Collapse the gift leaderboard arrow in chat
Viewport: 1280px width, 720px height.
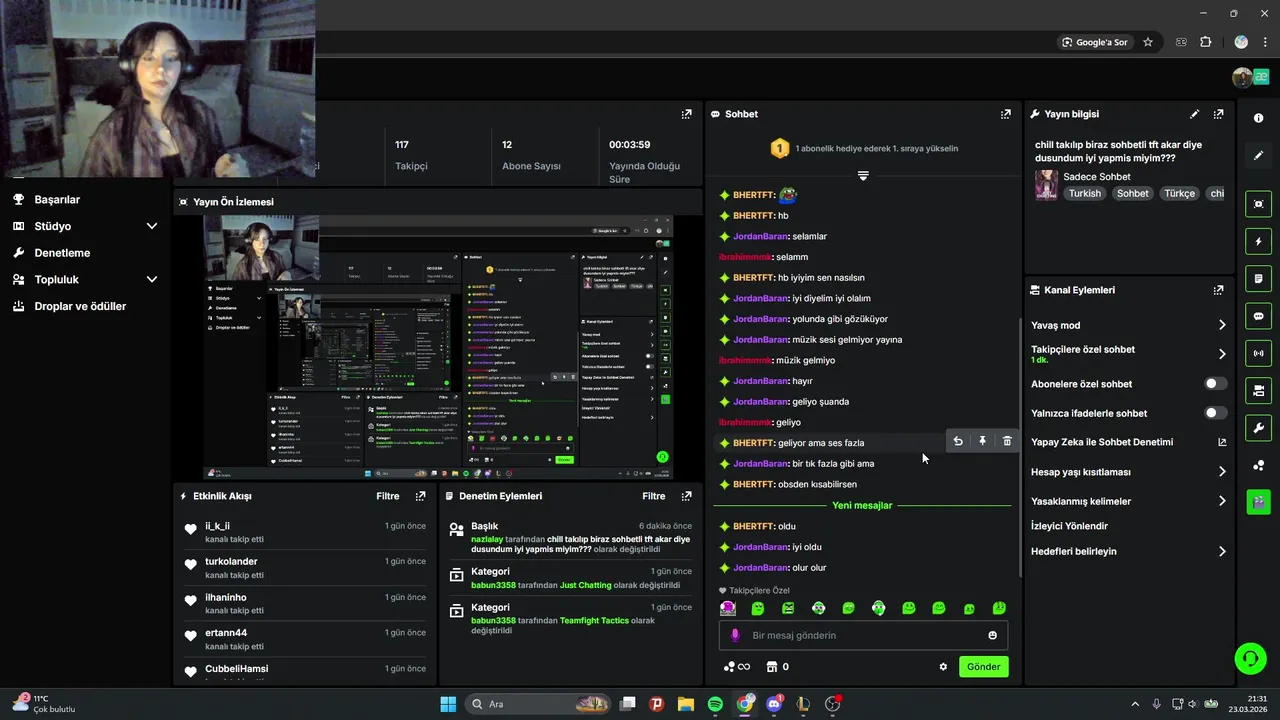click(x=863, y=176)
